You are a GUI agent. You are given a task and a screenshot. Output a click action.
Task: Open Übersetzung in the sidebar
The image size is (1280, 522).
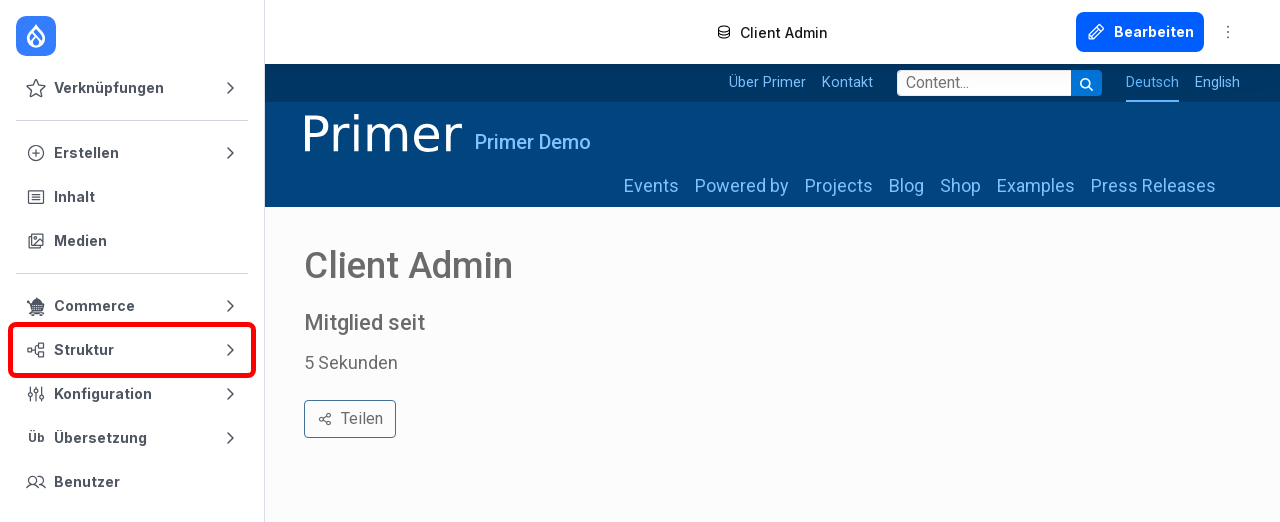(x=132, y=438)
